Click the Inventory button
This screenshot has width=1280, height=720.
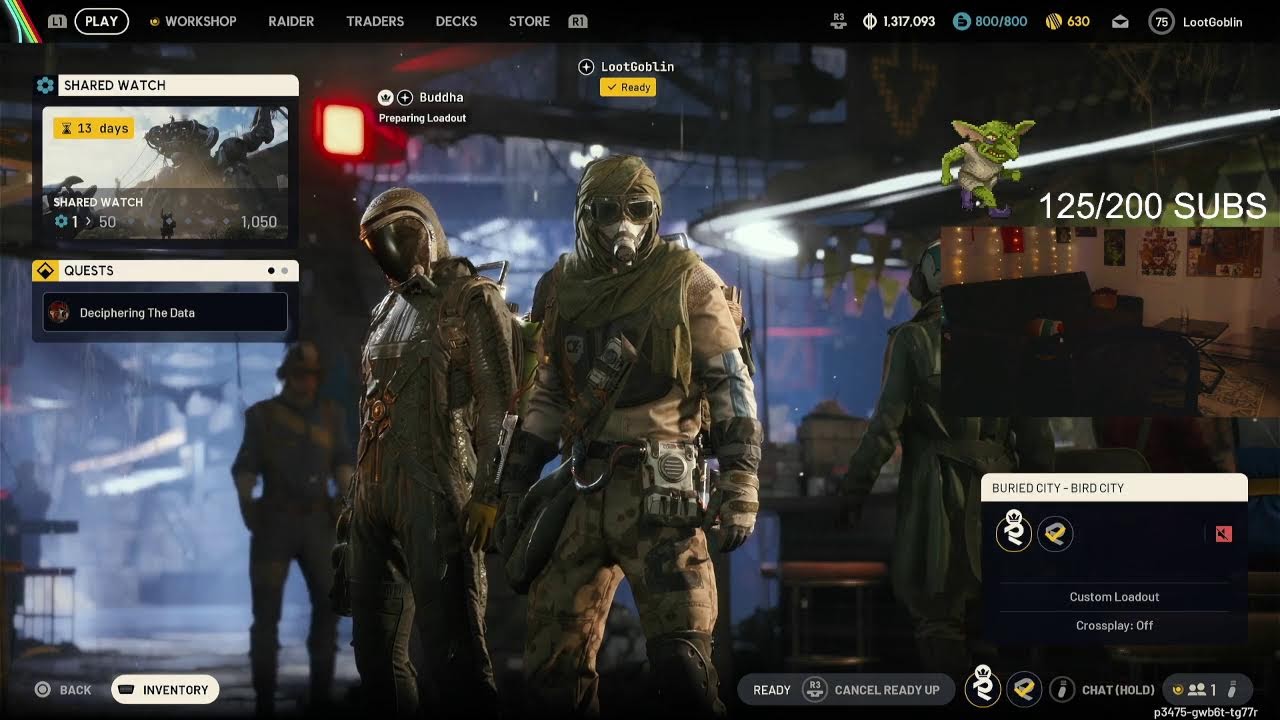tap(165, 690)
